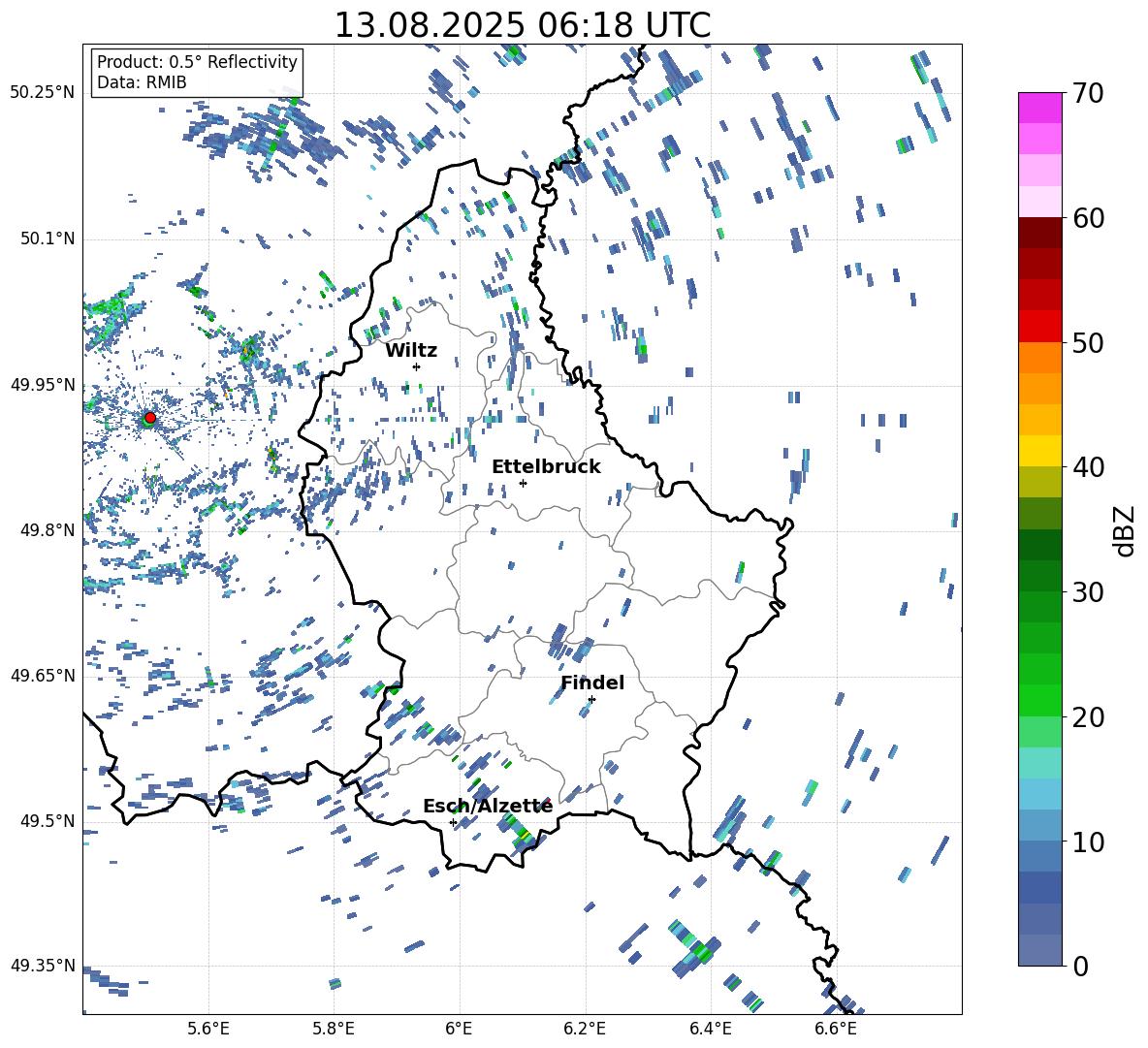This screenshot has height=1048, width=1148.
Task: Click the longitude label 6.2°E
Action: tap(585, 1029)
